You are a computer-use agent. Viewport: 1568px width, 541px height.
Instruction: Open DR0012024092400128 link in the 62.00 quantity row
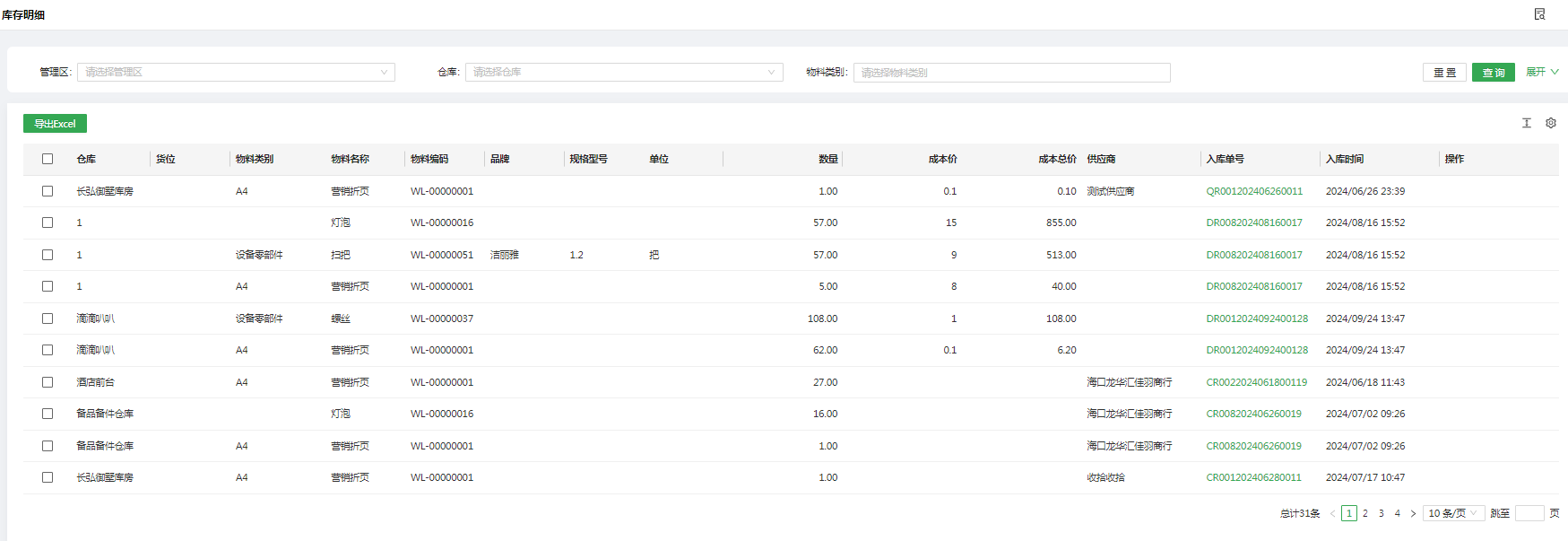[1257, 350]
